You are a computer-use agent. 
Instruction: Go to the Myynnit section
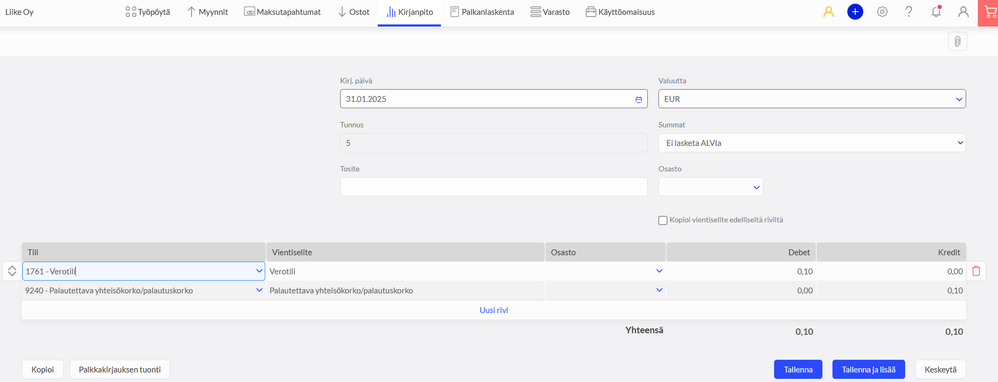pyautogui.click(x=207, y=12)
